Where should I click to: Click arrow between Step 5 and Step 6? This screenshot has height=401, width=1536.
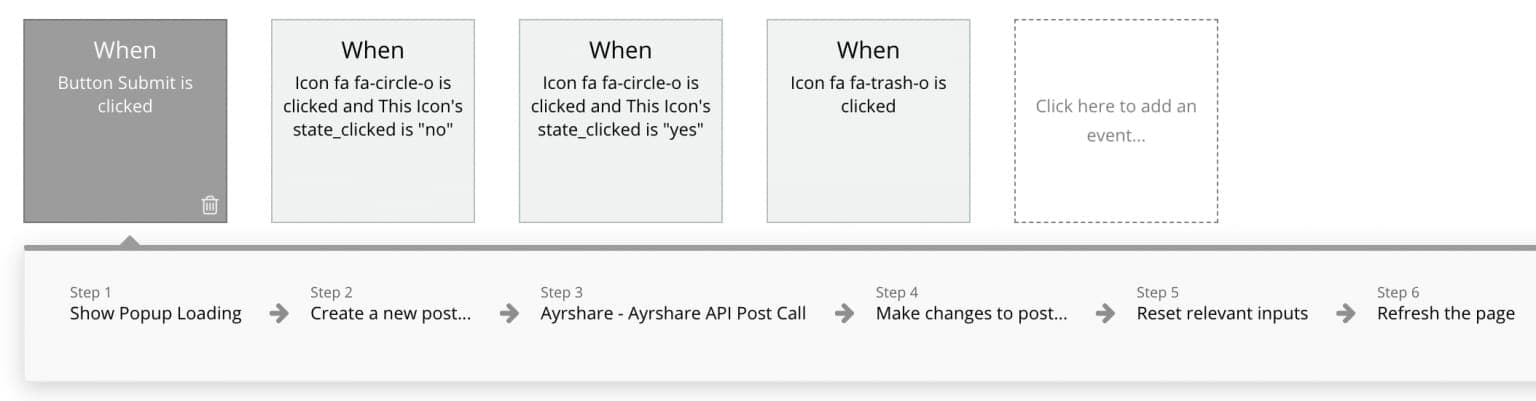click(1346, 314)
